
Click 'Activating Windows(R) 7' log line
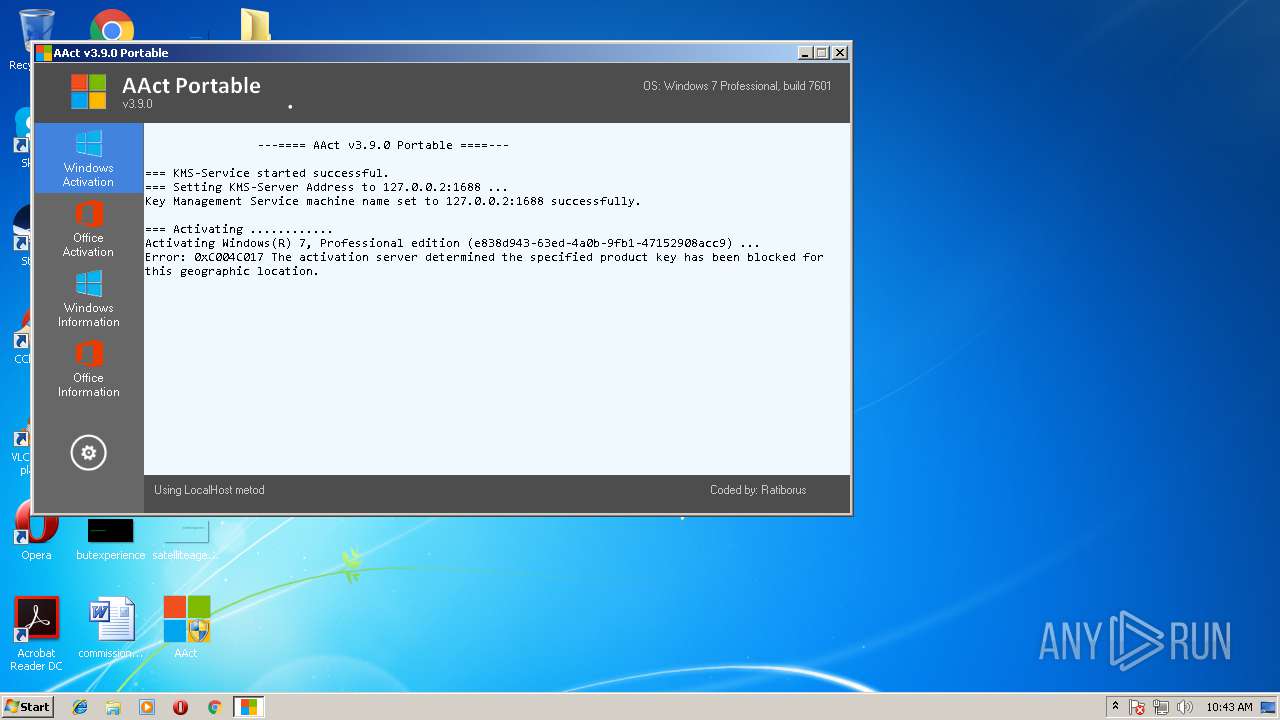tap(452, 243)
